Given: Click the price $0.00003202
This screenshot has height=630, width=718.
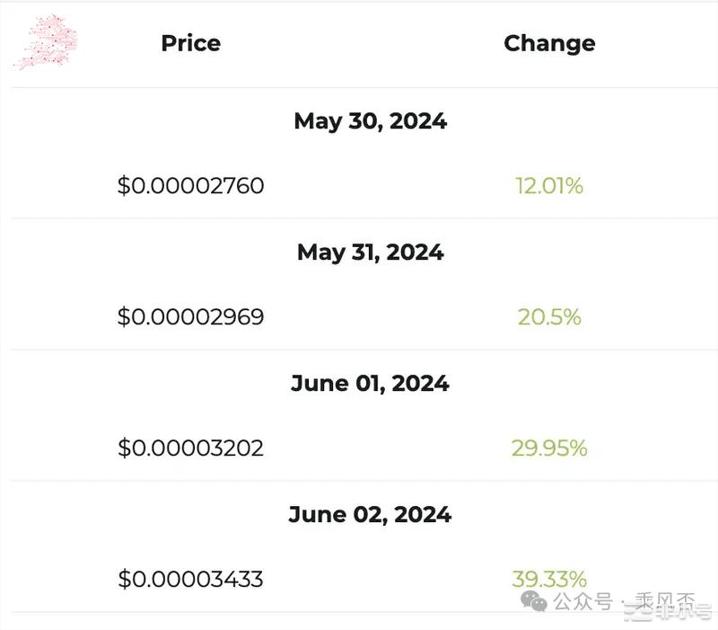Looking at the screenshot, I should (x=190, y=448).
